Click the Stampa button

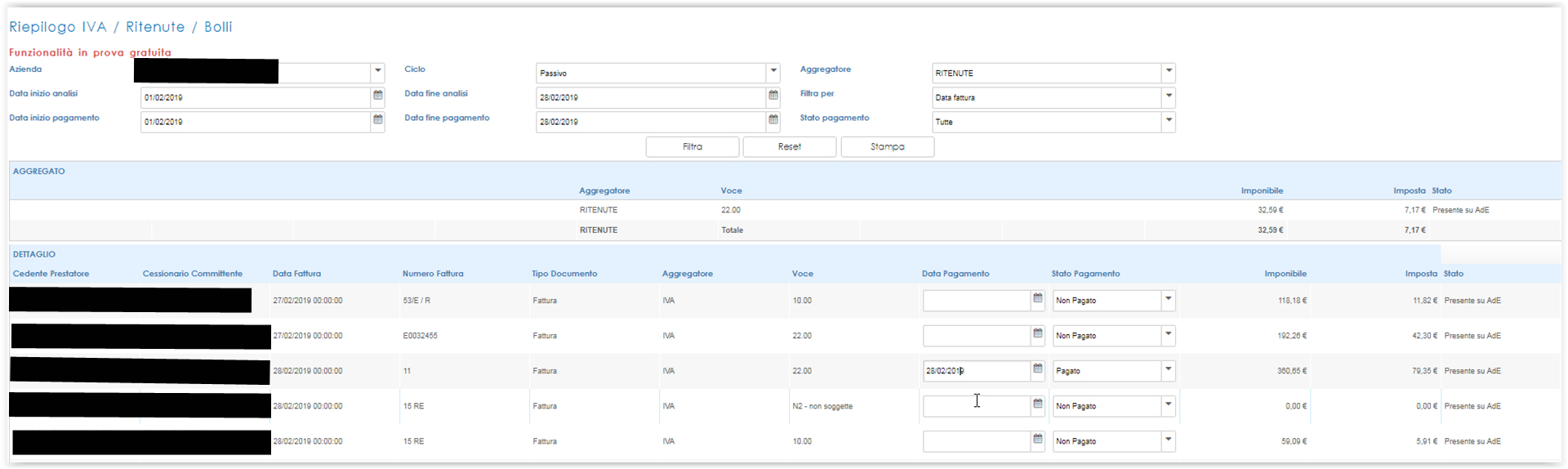point(888,146)
